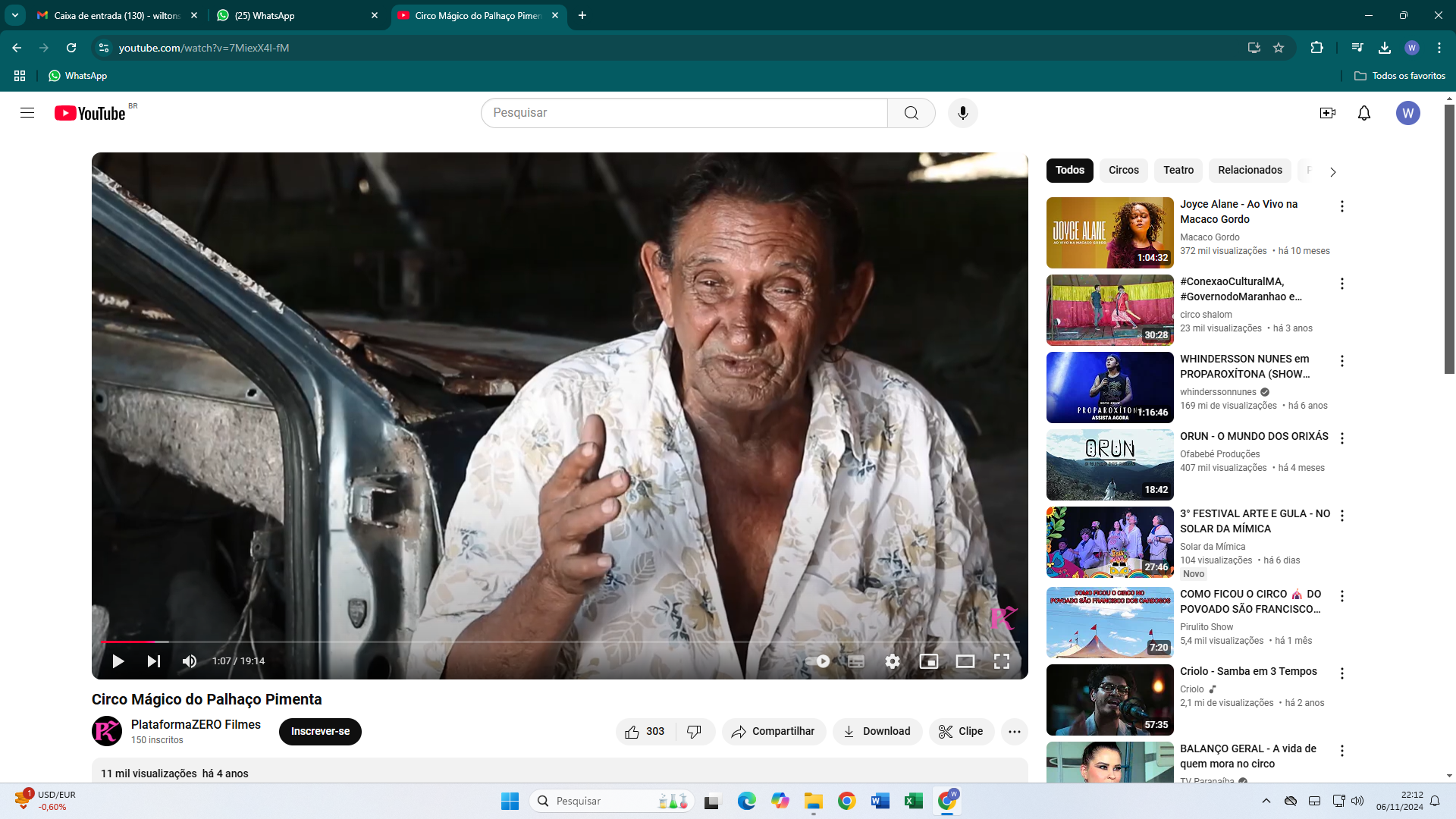Open video settings gear
Screen dimensions: 1456x819
point(893,661)
